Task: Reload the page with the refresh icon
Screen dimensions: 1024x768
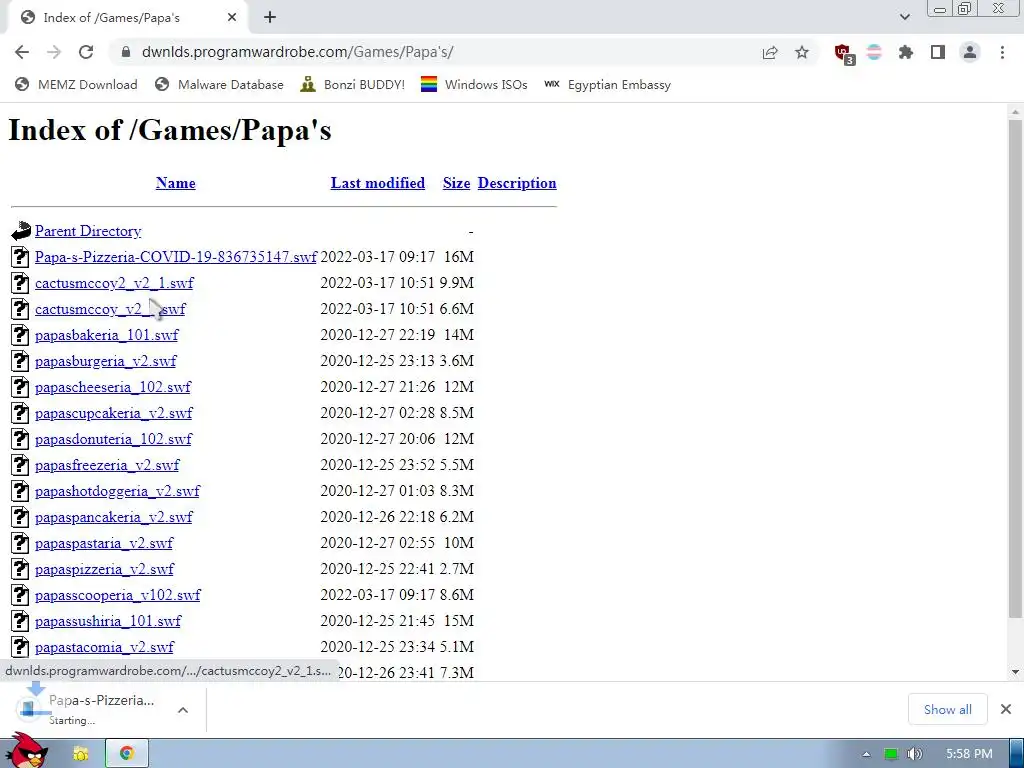Action: coord(86,52)
